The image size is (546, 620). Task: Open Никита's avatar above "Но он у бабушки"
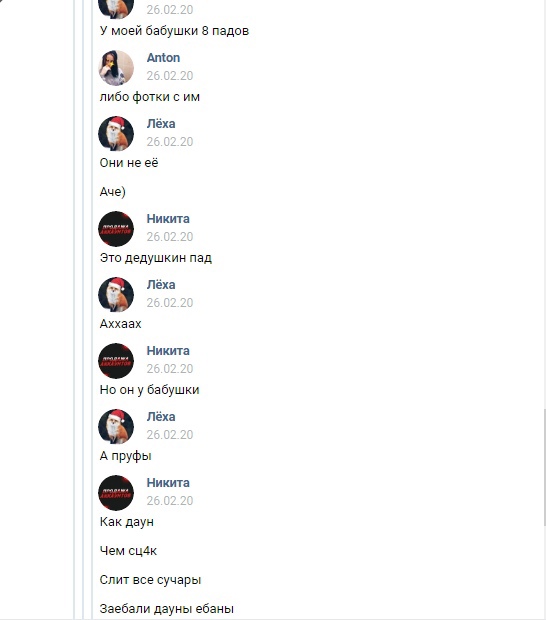pyautogui.click(x=116, y=361)
